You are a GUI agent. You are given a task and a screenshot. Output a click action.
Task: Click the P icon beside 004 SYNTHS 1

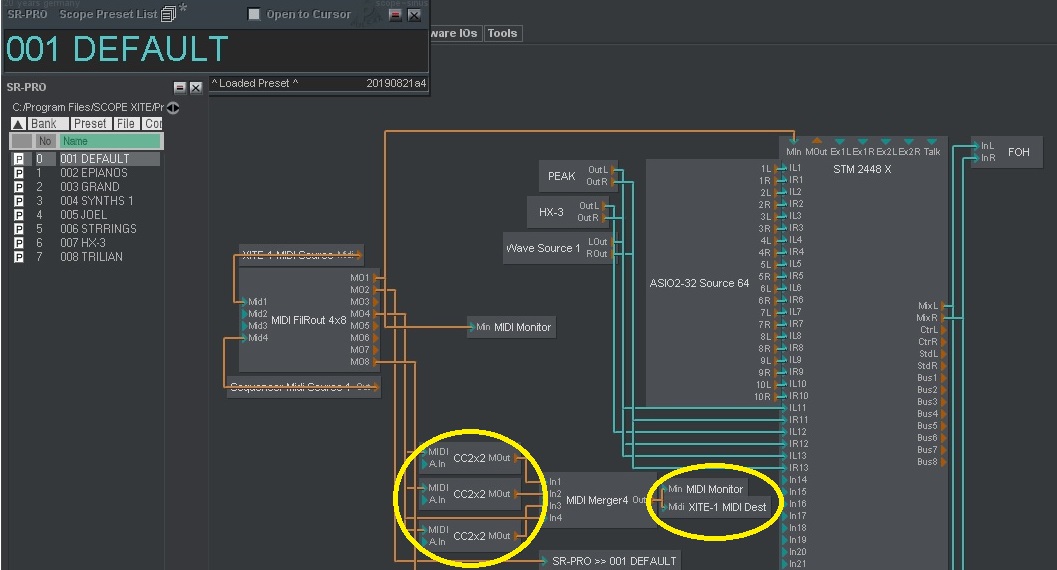[18, 201]
